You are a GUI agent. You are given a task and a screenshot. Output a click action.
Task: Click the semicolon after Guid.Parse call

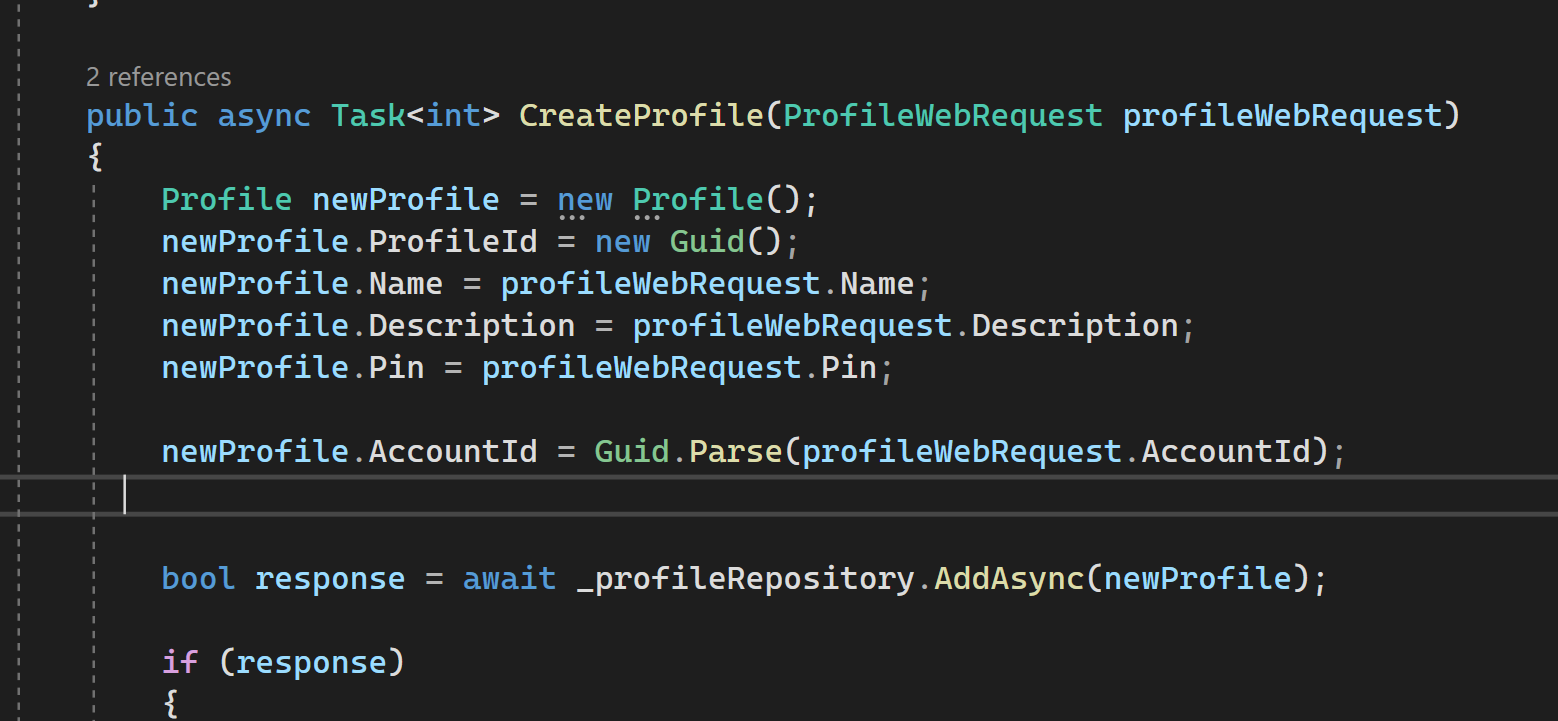pyautogui.click(x=1340, y=451)
